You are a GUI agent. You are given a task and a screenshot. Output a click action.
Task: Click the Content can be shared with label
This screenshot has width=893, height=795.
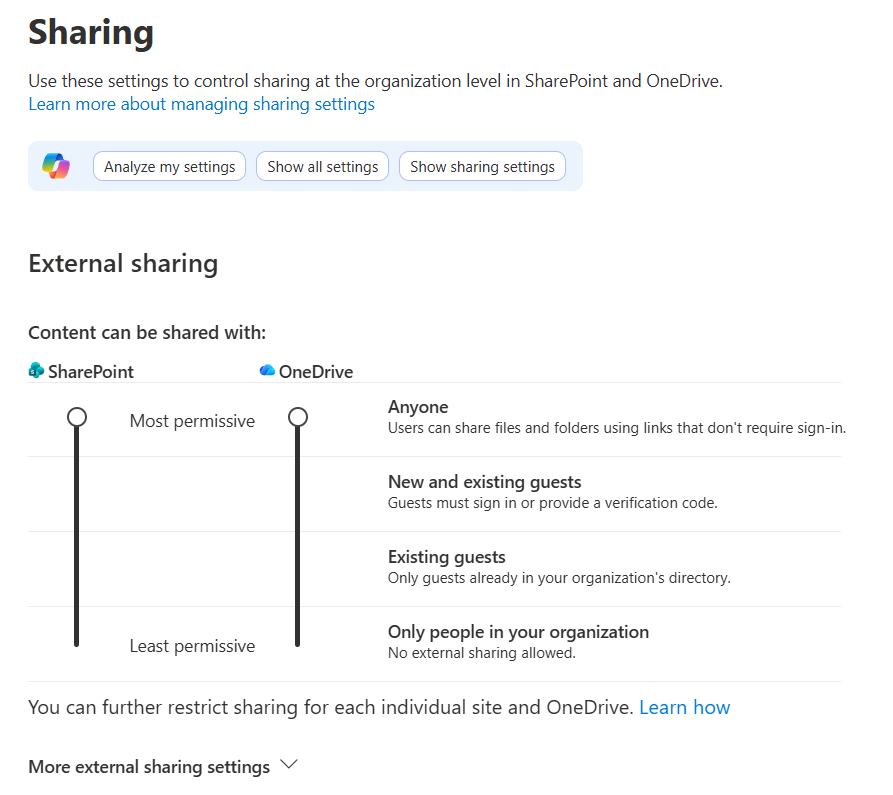point(147,333)
